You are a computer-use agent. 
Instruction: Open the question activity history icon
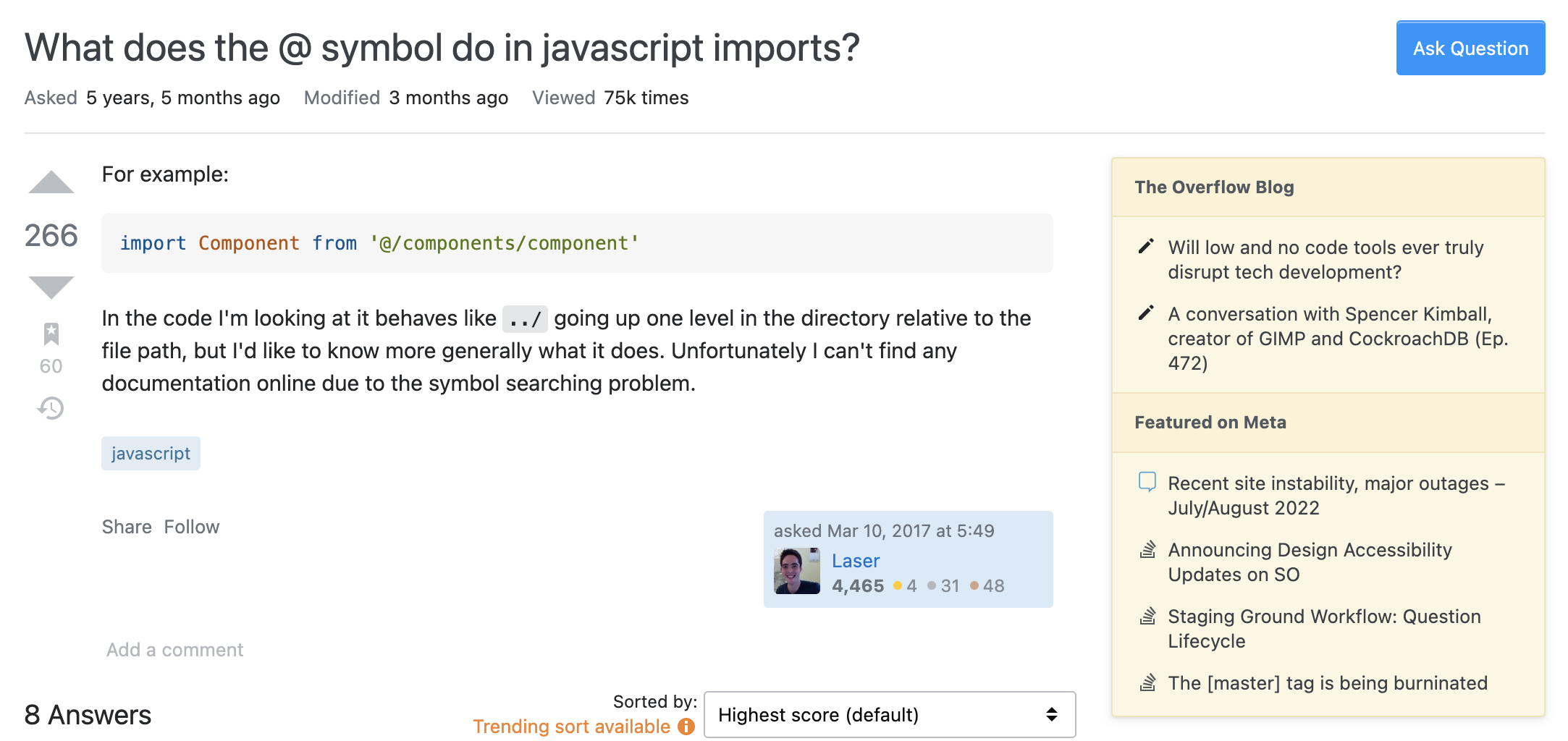(51, 408)
